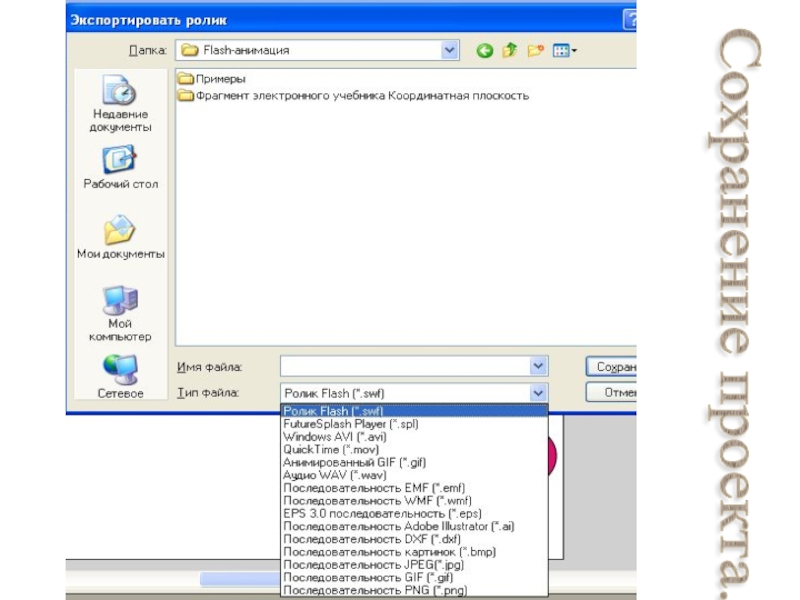Select the Примеры folder
The height and width of the screenshot is (600, 800).
pyautogui.click(x=212, y=79)
